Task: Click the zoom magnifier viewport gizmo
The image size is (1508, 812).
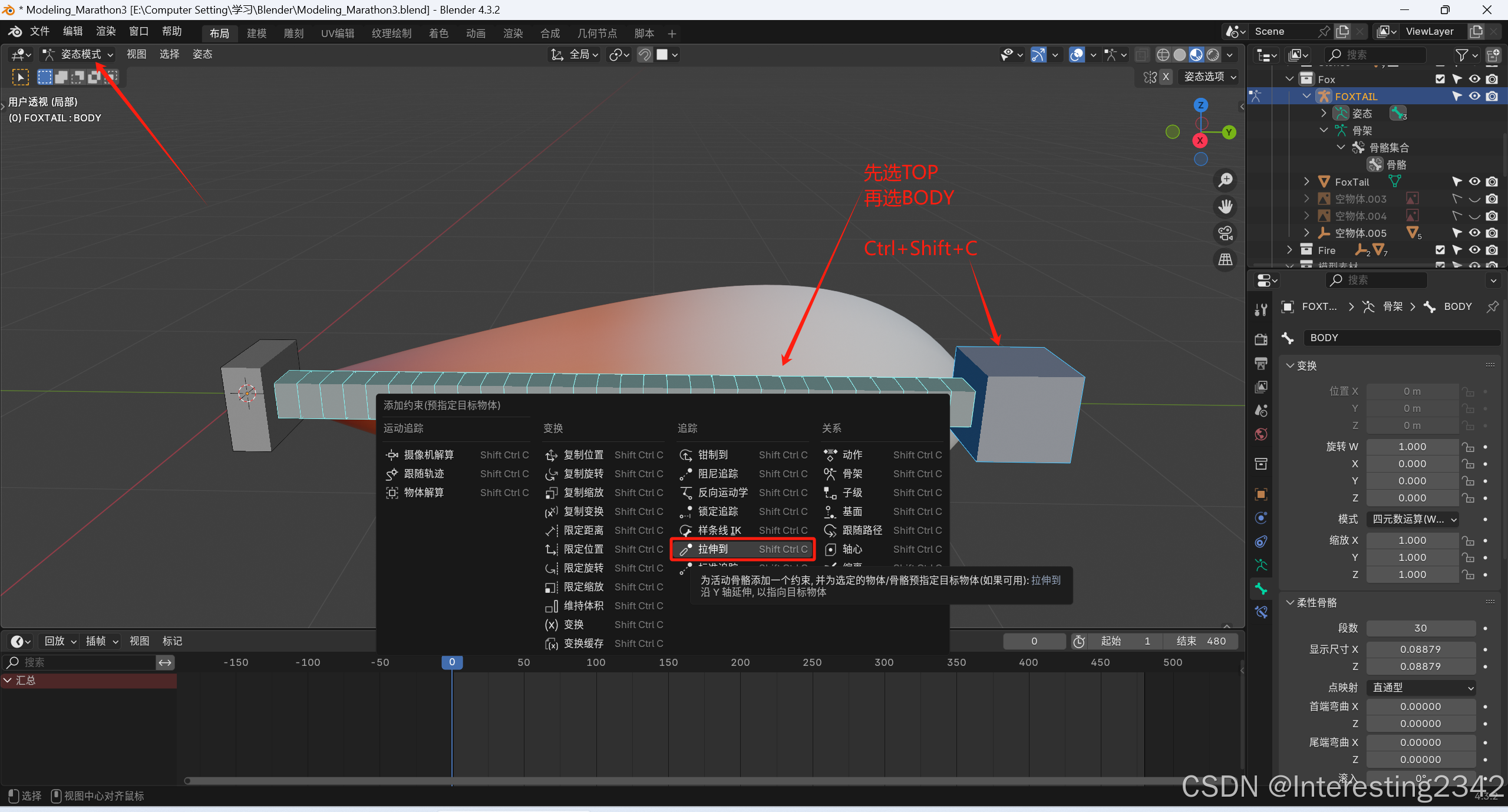Action: tap(1226, 180)
